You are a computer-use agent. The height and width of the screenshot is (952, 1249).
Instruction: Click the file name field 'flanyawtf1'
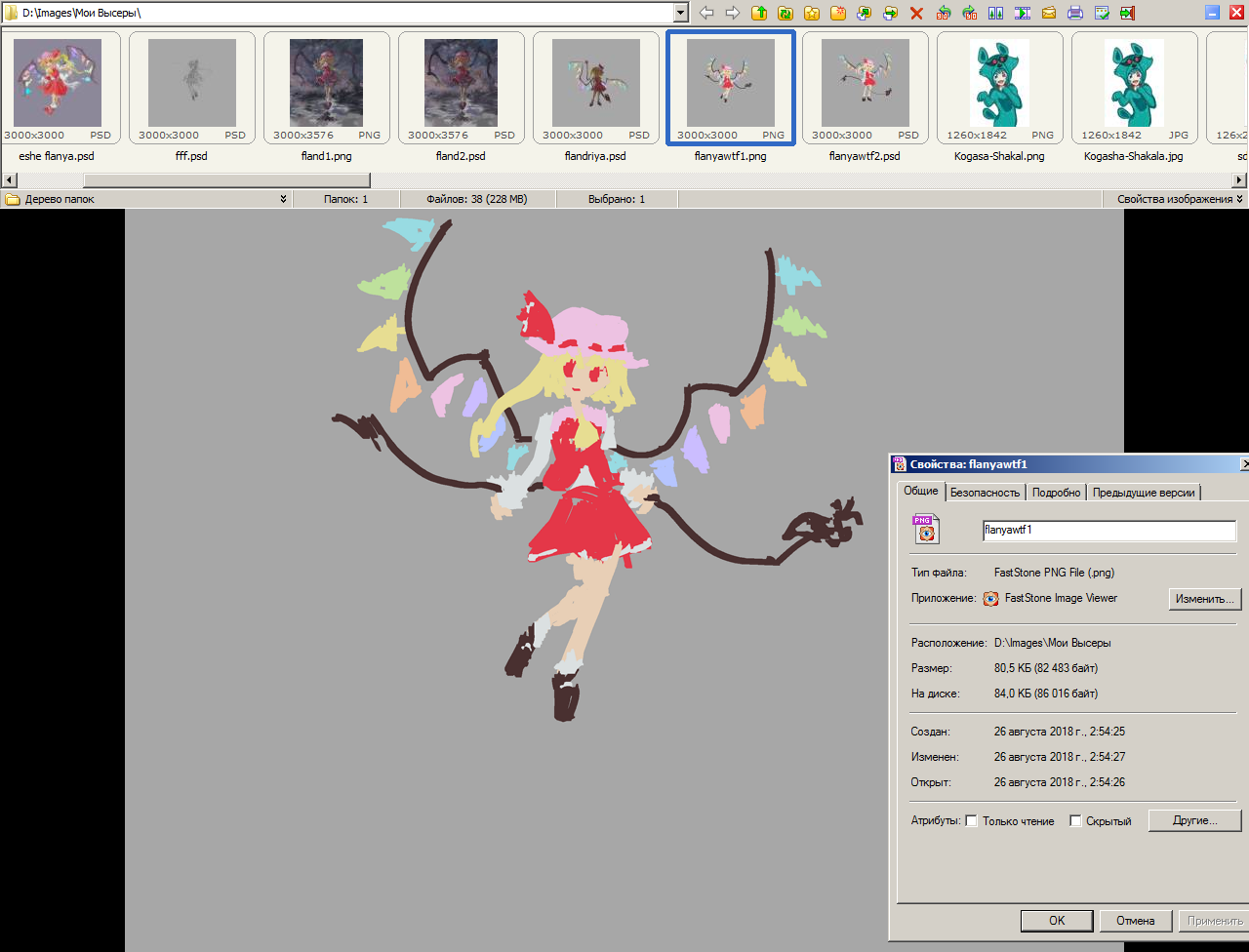click(x=1108, y=531)
